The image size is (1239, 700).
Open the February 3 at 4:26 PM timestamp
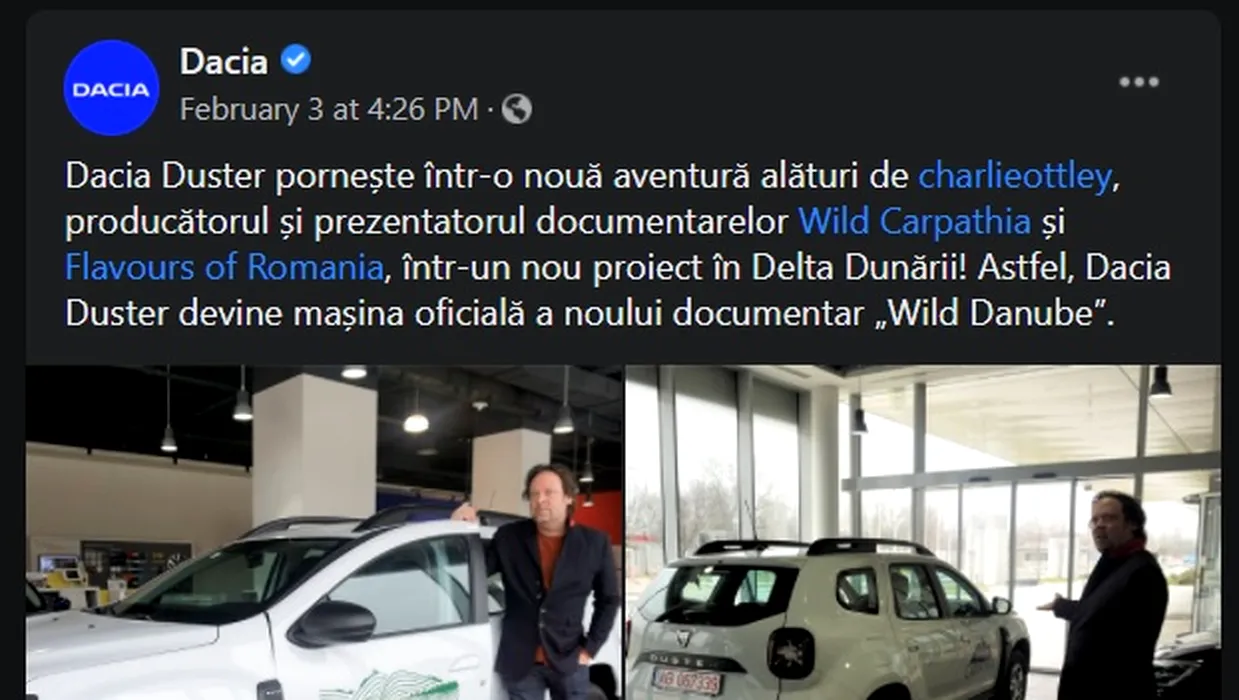pyautogui.click(x=329, y=109)
